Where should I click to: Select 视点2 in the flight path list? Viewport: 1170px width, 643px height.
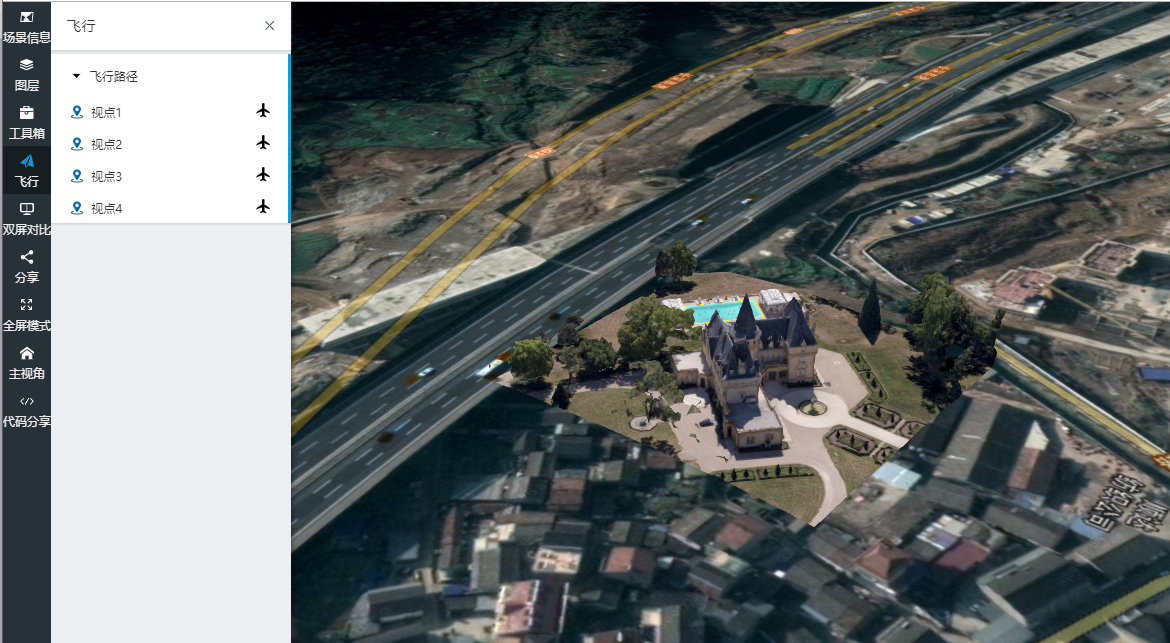[x=105, y=145]
